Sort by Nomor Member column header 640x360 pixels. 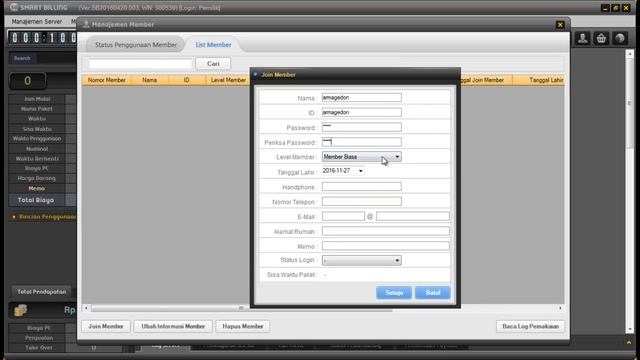pos(107,80)
